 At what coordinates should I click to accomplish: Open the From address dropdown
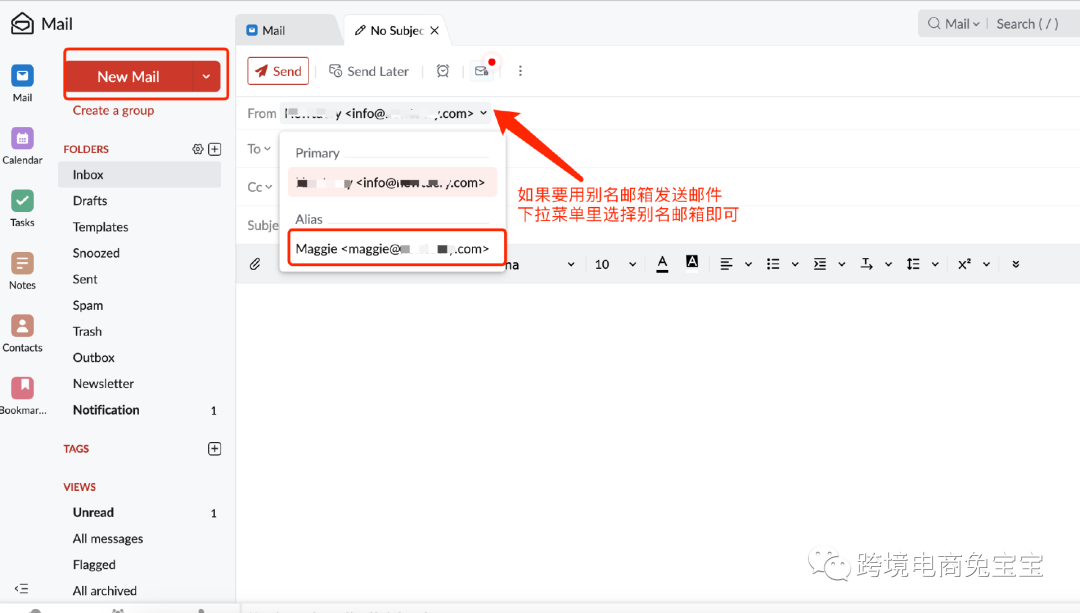(484, 113)
